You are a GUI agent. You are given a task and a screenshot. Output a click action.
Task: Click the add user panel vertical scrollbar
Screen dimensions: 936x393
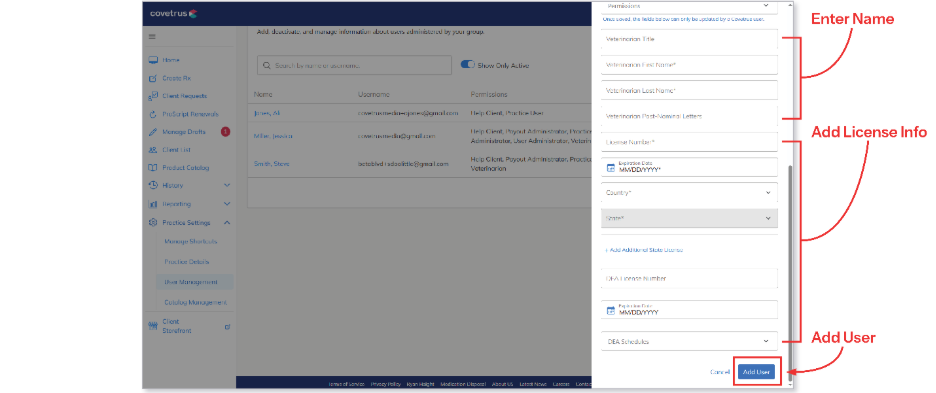[x=791, y=272]
